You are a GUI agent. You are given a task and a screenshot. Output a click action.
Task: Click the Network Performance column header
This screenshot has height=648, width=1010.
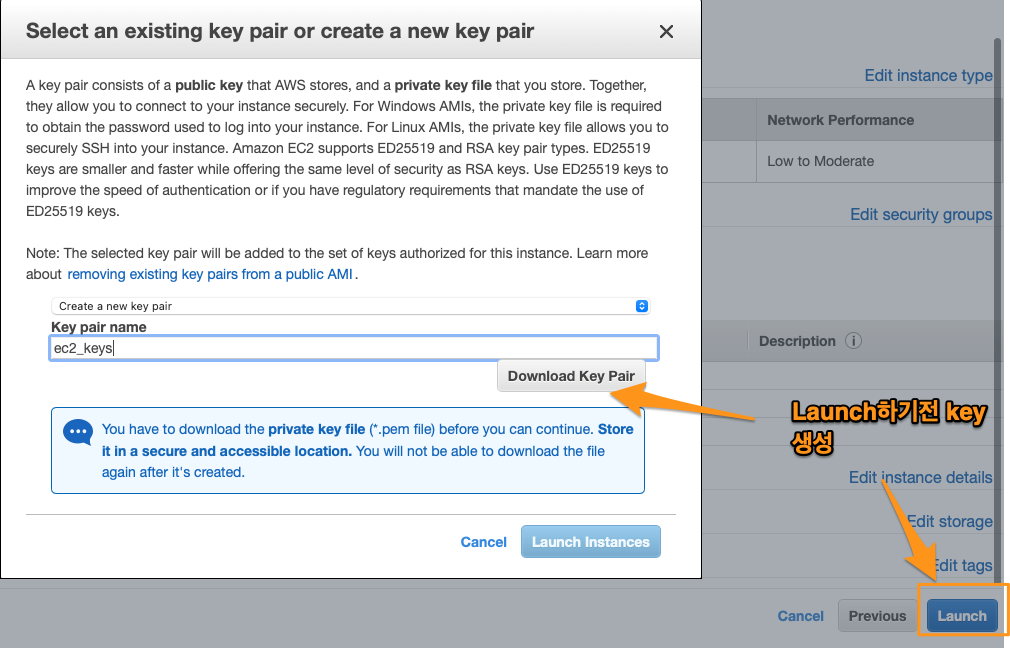[840, 120]
